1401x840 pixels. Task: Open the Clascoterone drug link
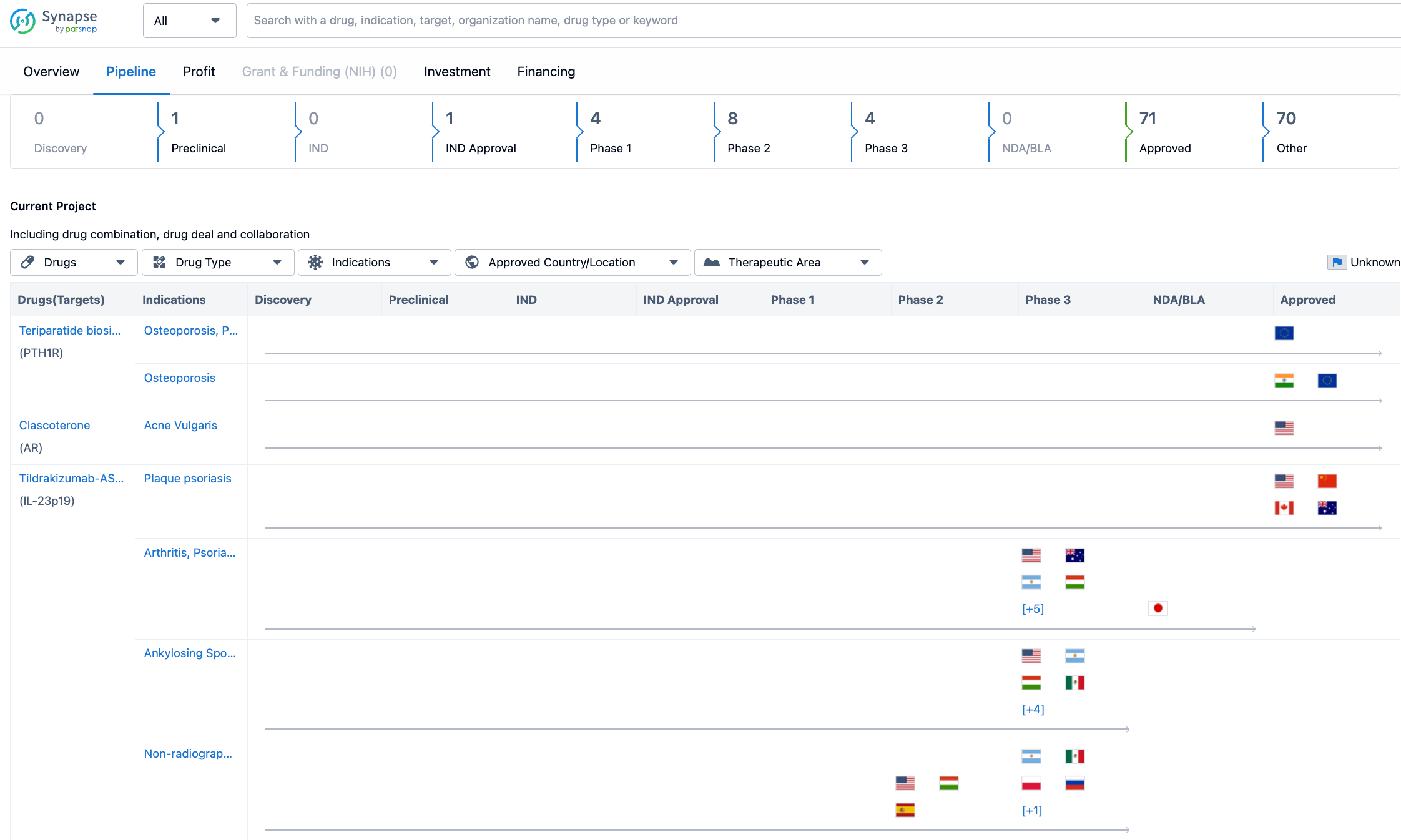pyautogui.click(x=54, y=426)
